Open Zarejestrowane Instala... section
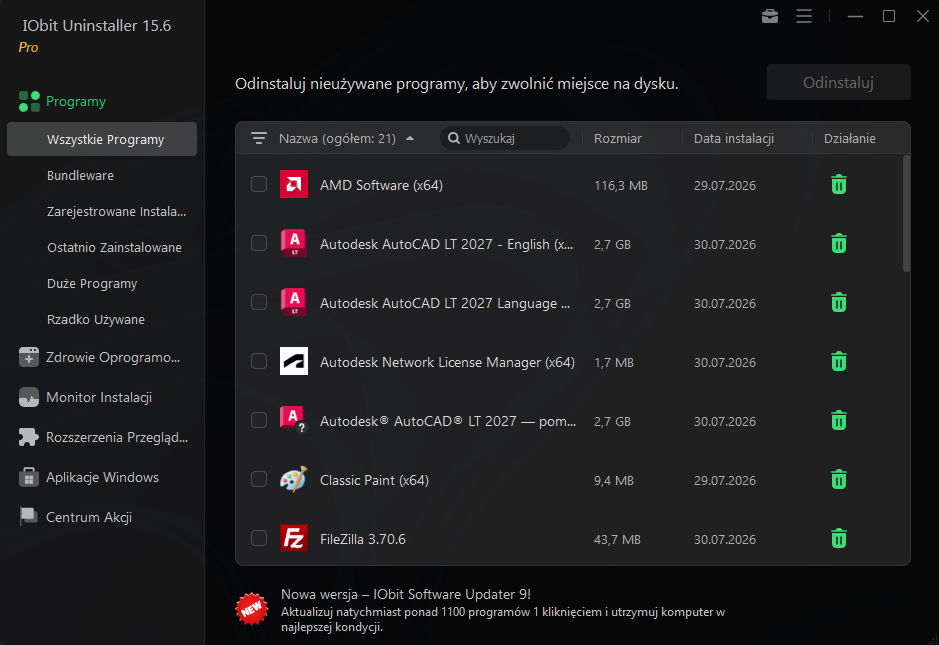The width and height of the screenshot is (939, 645). point(116,211)
